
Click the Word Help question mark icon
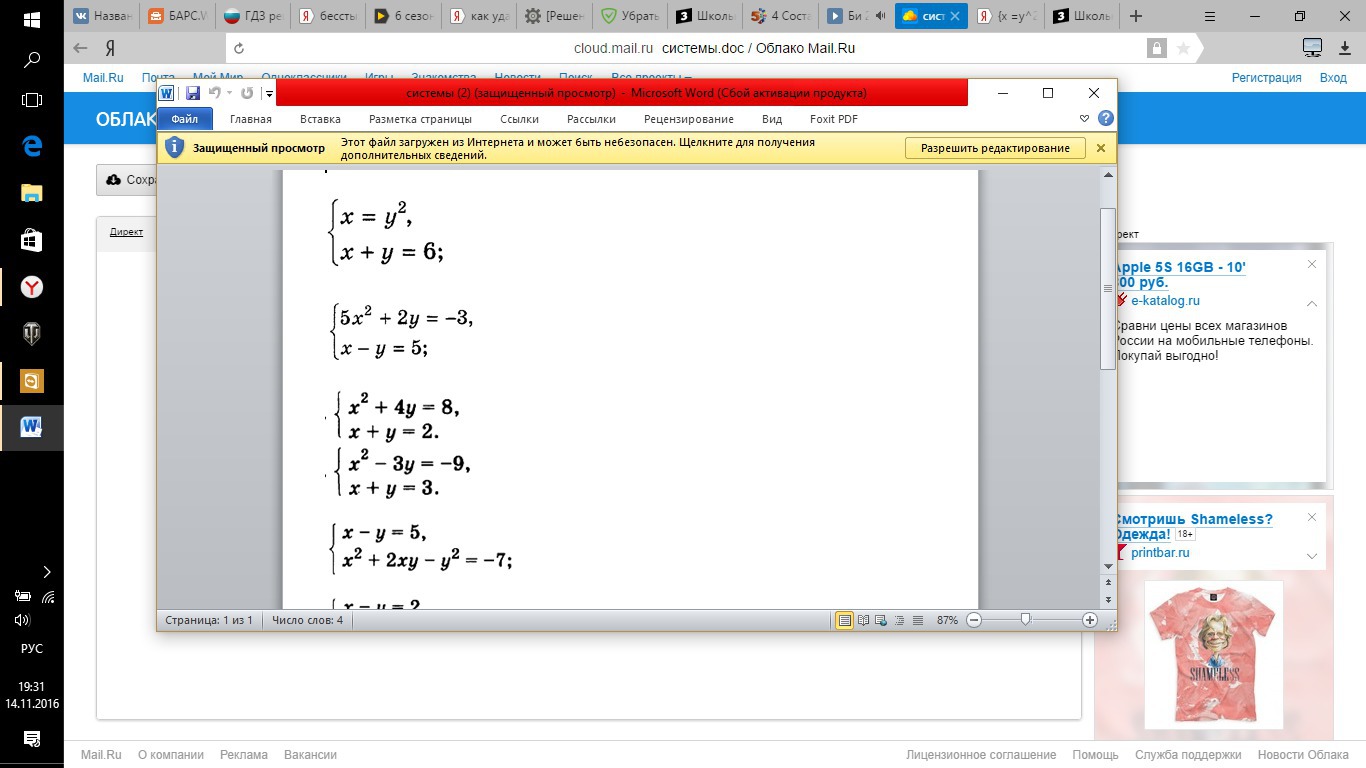pos(1105,119)
